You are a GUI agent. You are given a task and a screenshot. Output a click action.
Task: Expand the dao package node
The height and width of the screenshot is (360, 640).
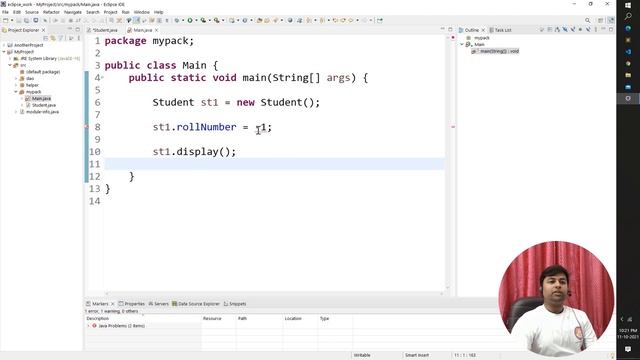click(16, 78)
